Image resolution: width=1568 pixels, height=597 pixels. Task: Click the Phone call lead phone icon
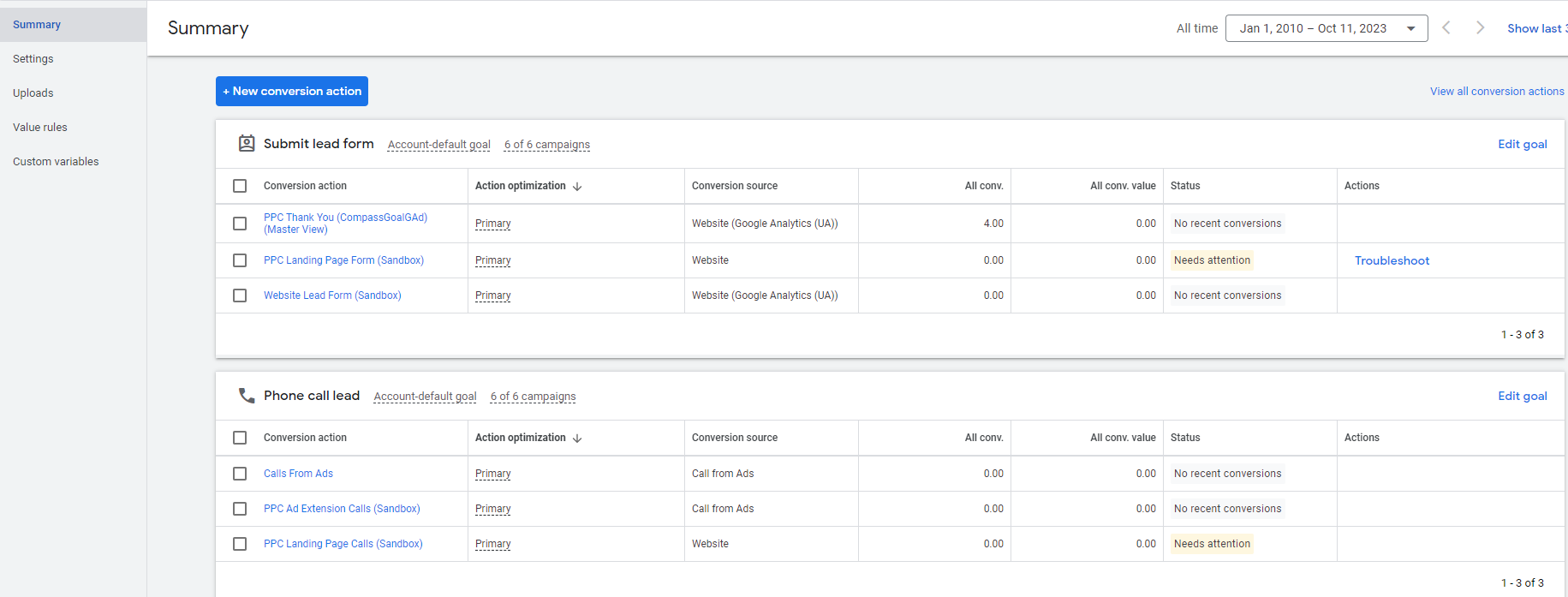[x=247, y=395]
